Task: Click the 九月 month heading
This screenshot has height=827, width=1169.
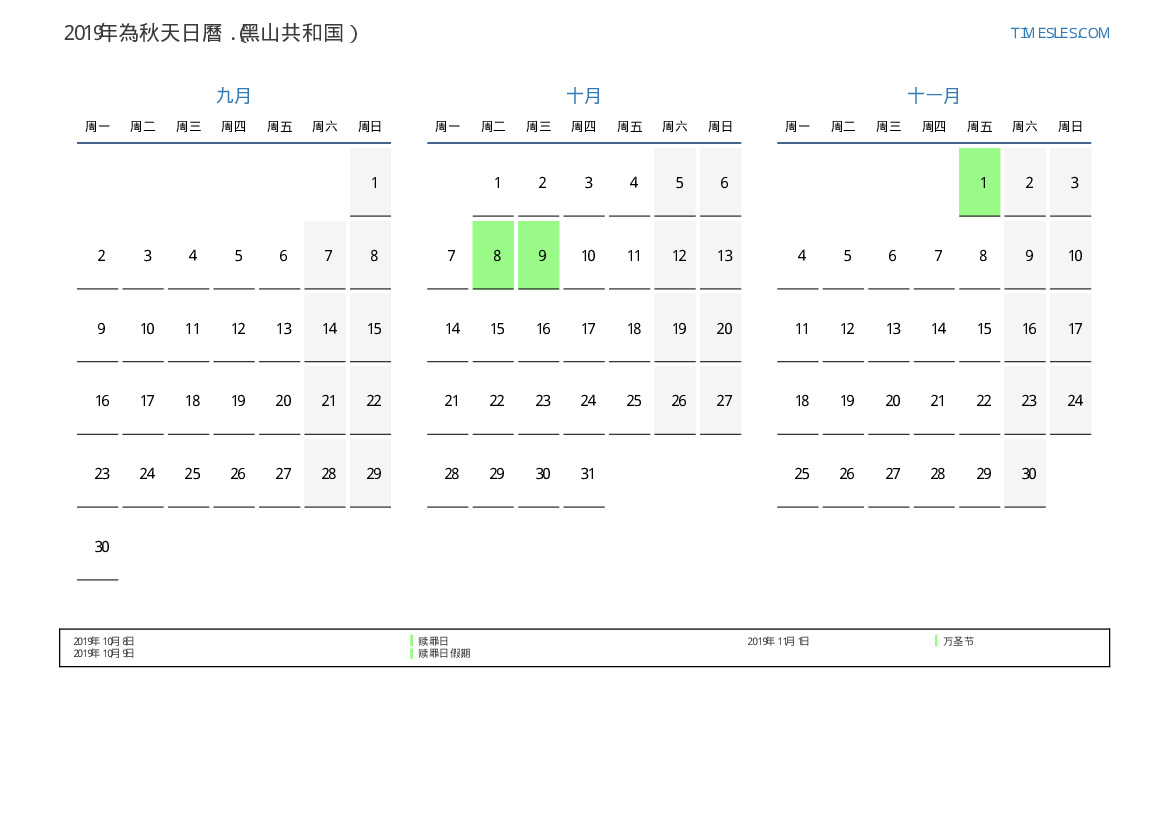Action: click(x=234, y=96)
